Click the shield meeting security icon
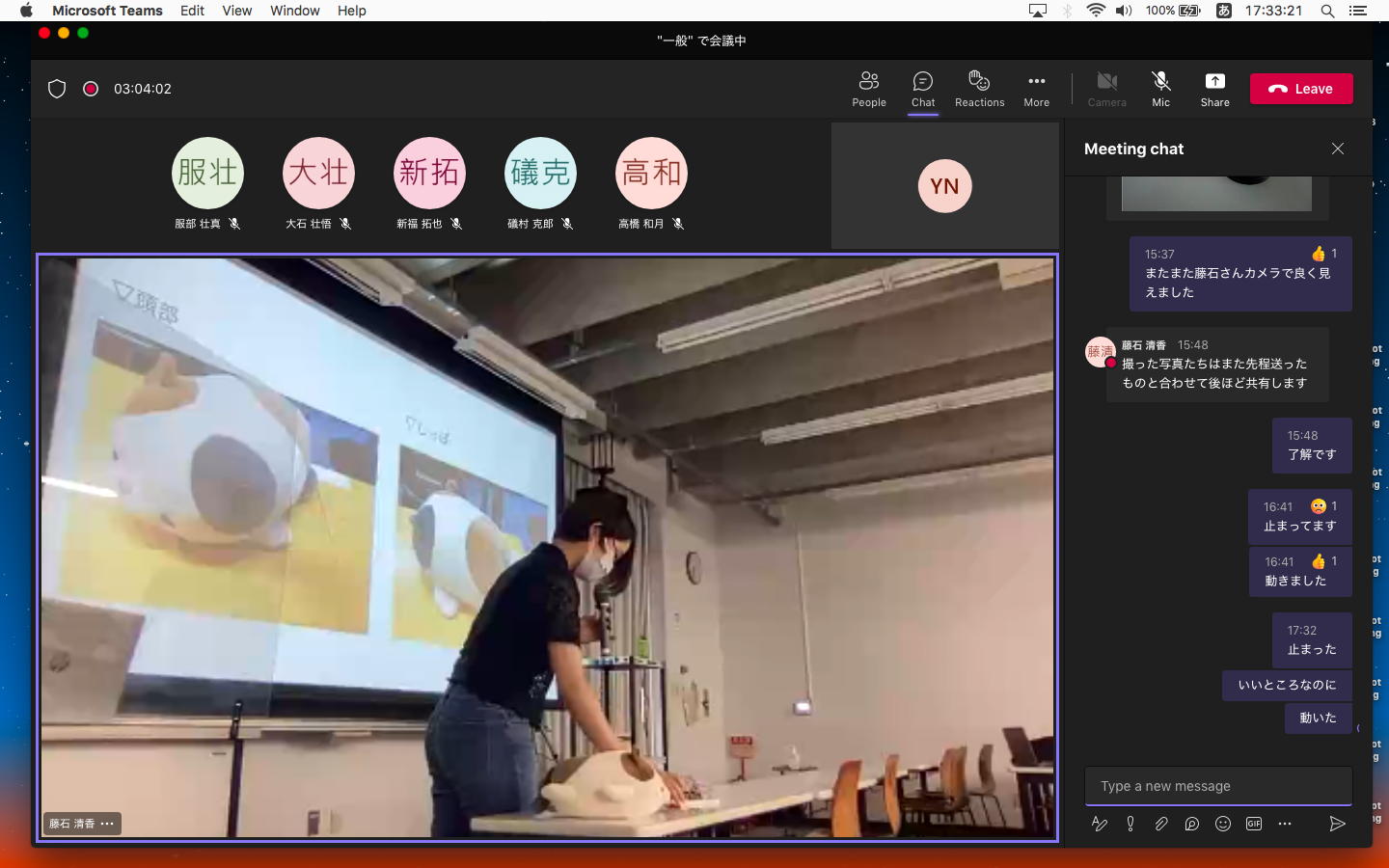 57,89
